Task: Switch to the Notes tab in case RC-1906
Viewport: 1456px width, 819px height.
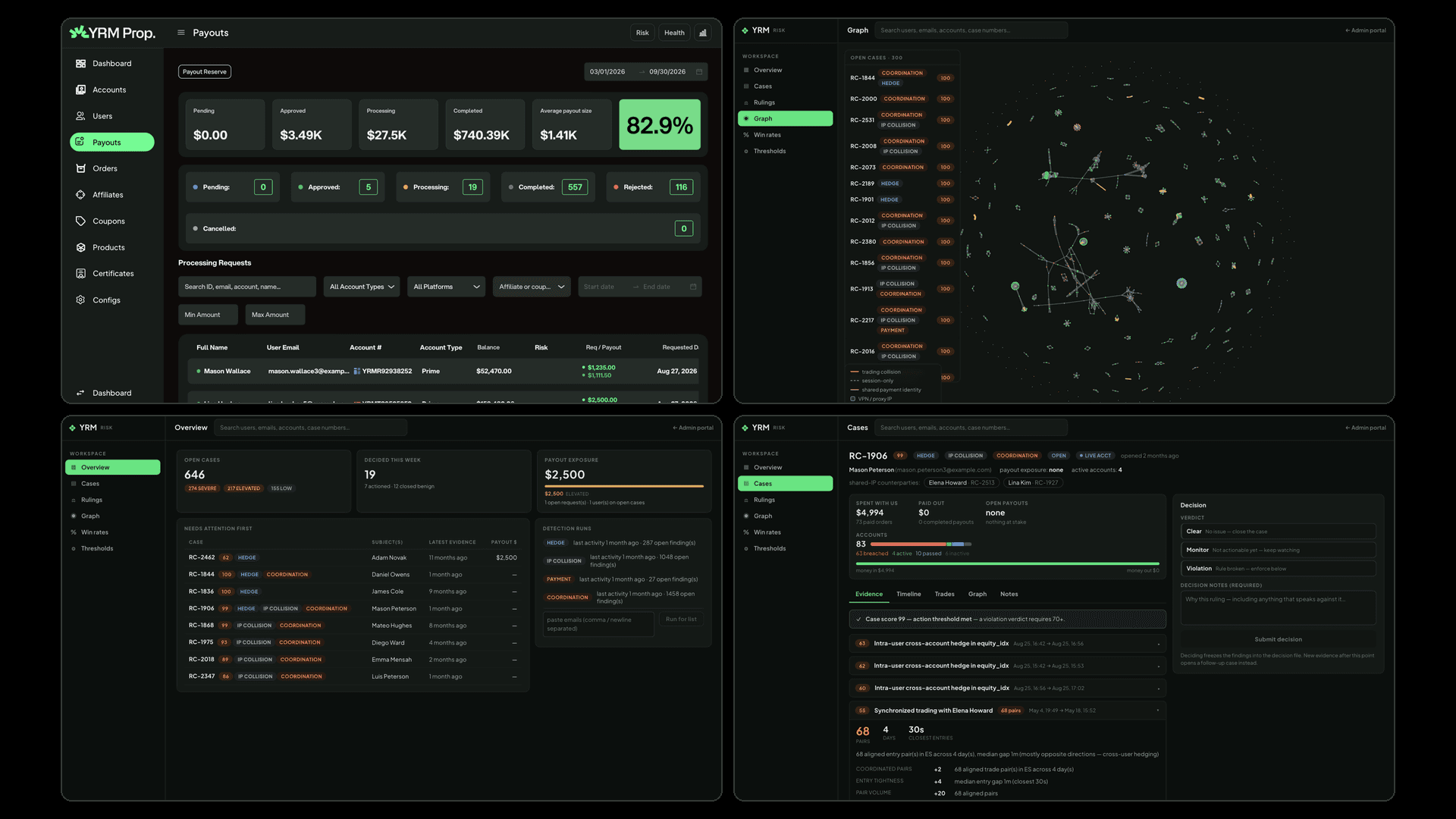Action: pos(1009,595)
